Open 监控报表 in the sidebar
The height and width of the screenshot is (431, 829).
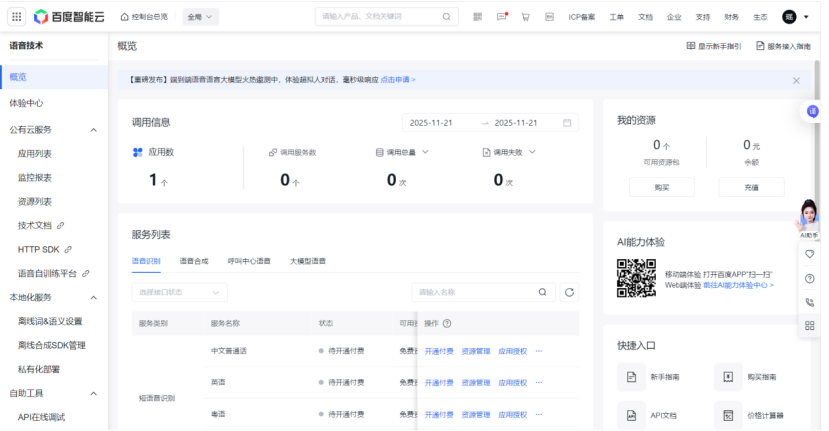35,178
